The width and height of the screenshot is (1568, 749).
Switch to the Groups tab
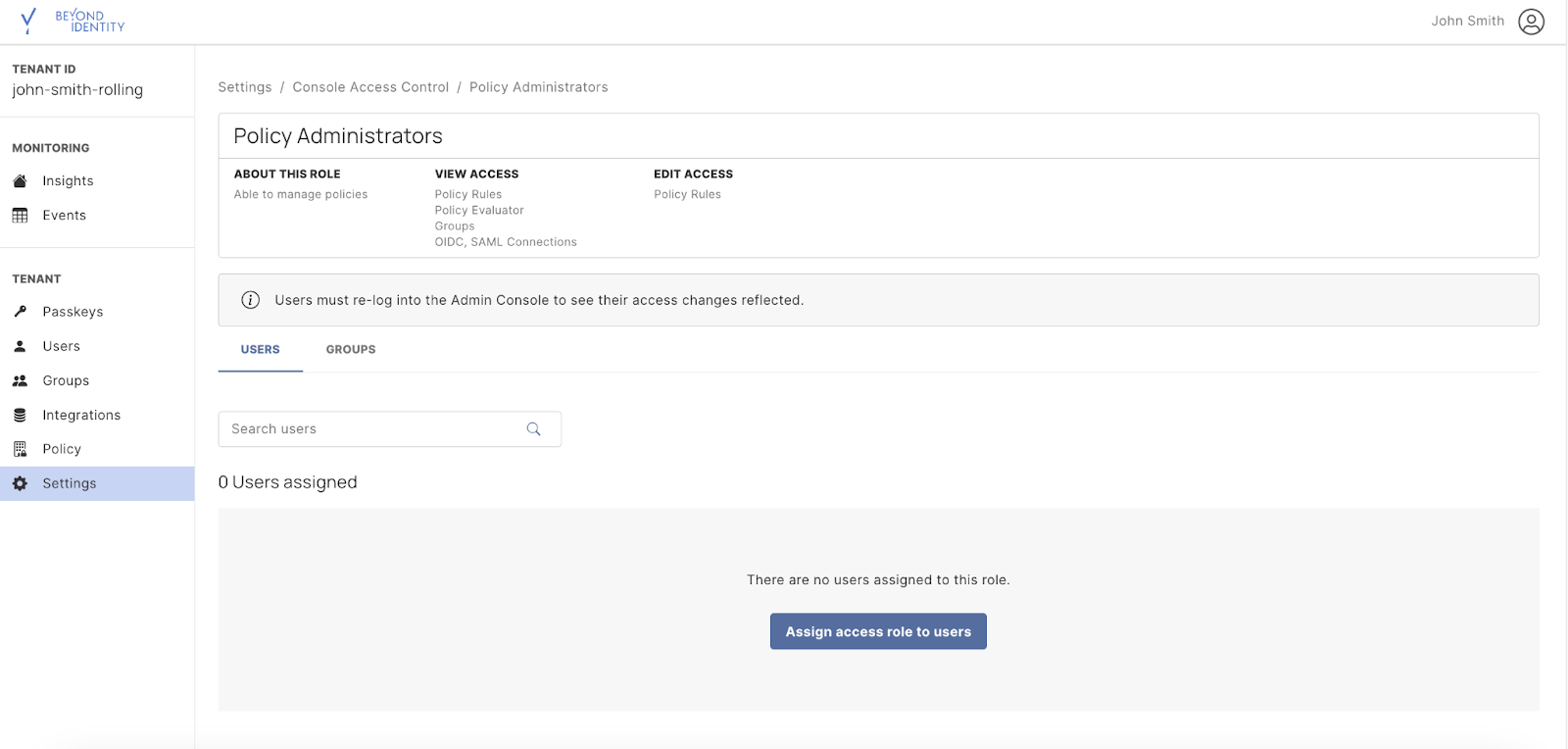point(351,350)
